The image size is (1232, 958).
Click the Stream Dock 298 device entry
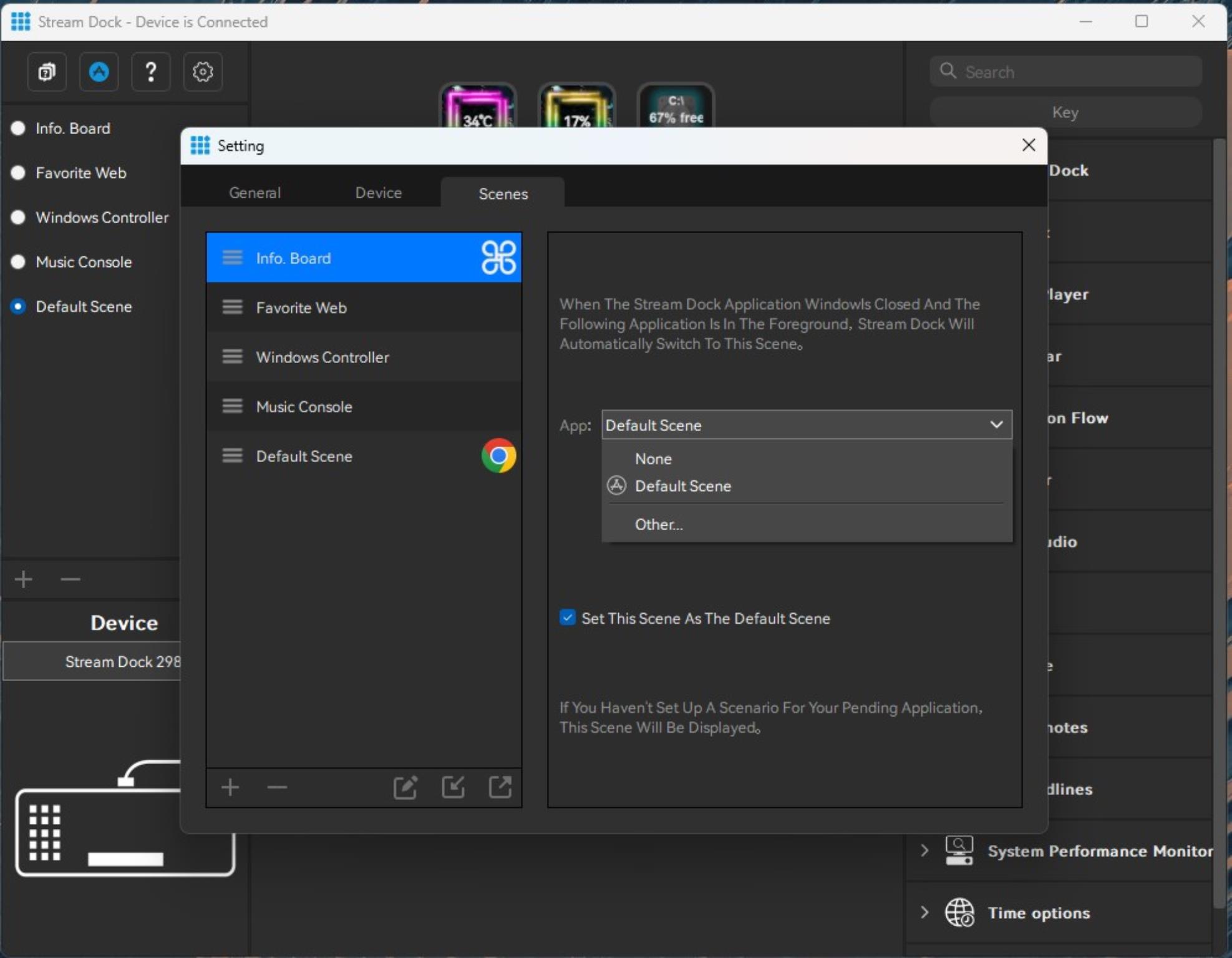point(92,662)
